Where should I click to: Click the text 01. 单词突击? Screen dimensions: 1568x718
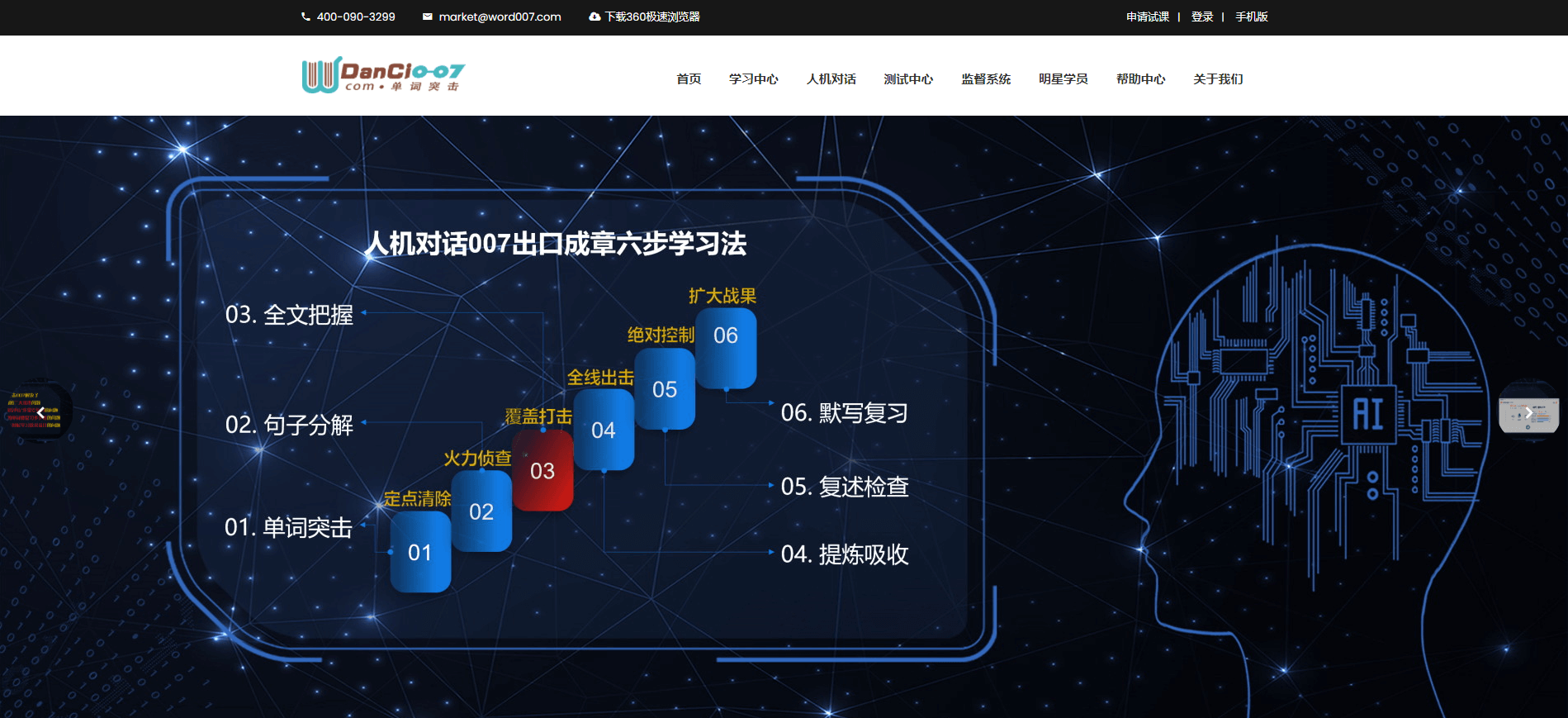pyautogui.click(x=288, y=527)
